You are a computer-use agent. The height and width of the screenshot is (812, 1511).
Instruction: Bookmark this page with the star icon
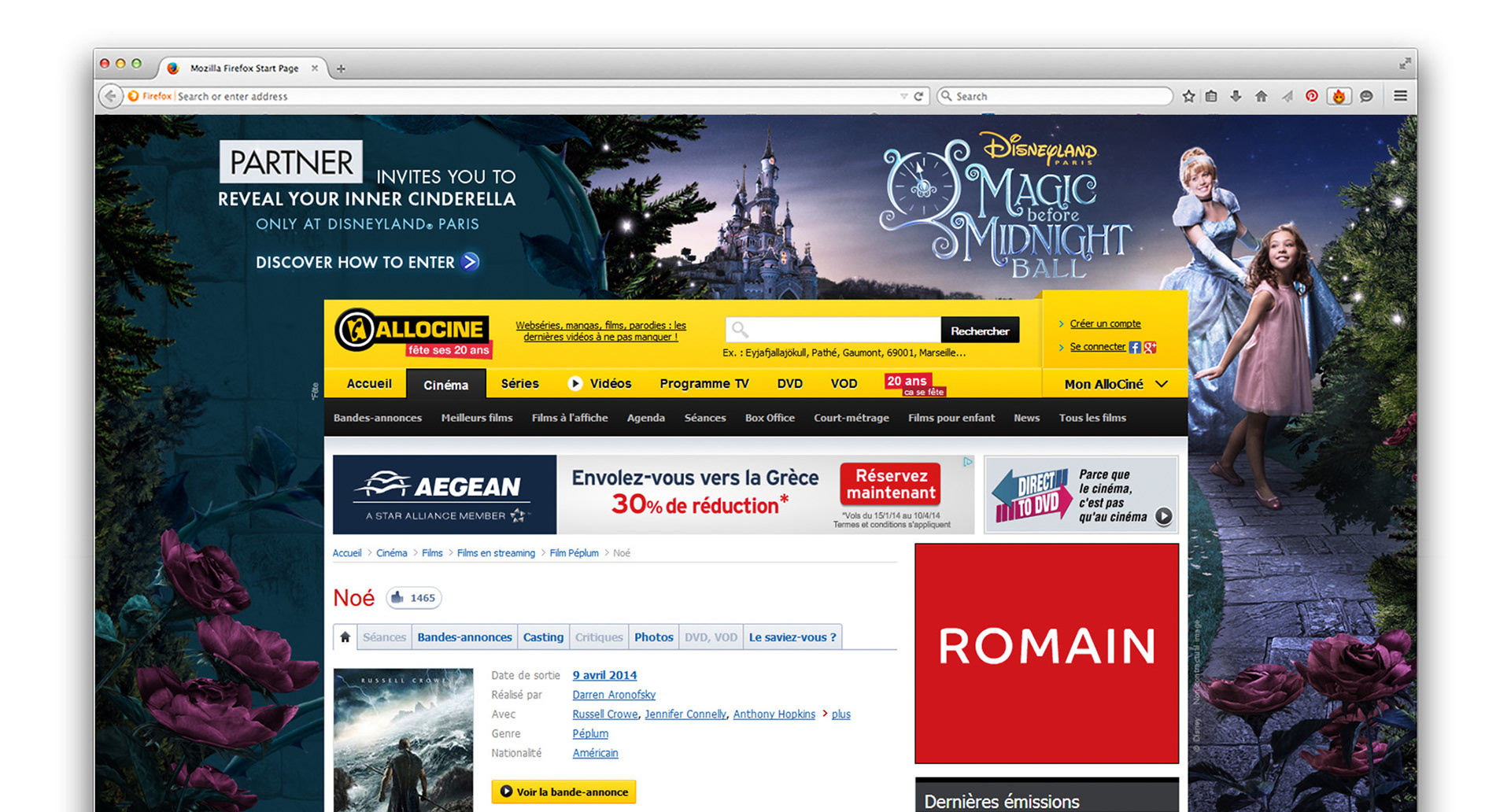pyautogui.click(x=1188, y=96)
